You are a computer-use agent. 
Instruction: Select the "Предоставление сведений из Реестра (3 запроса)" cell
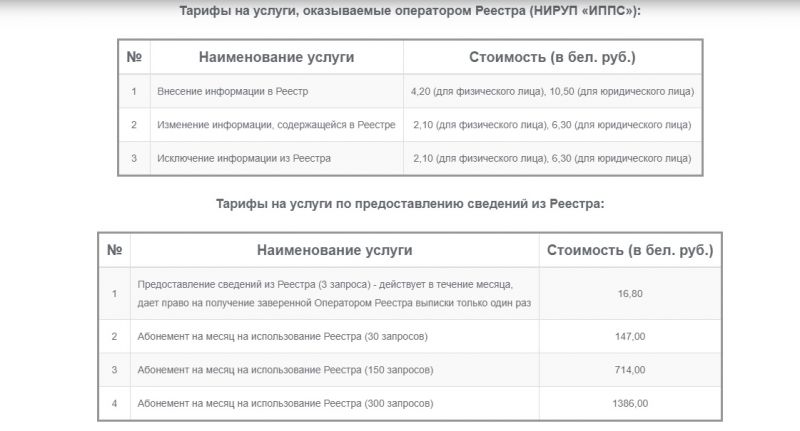pos(335,294)
